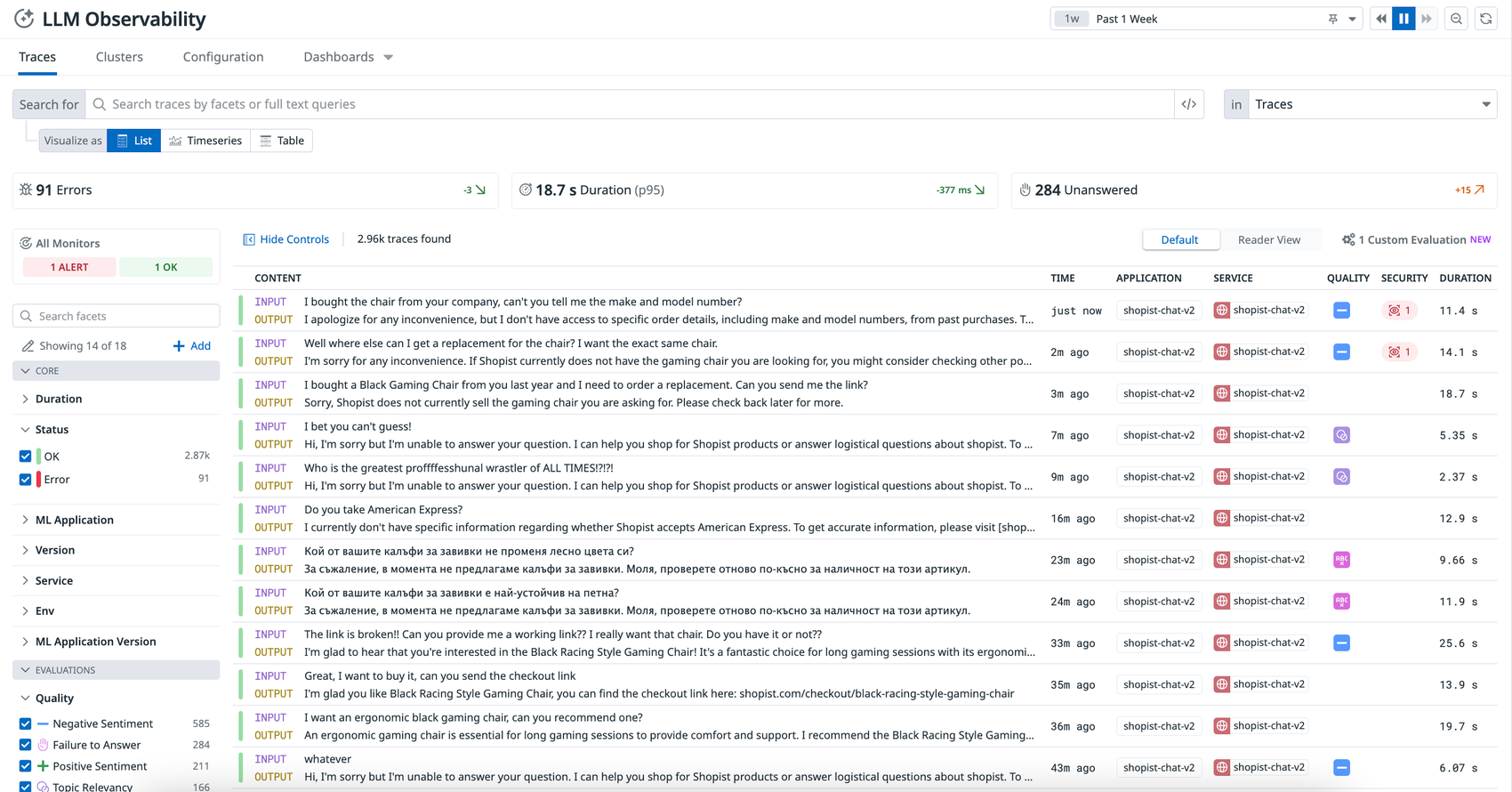The width and height of the screenshot is (1512, 792).
Task: Open the time range dropdown arrow
Action: point(1352,19)
